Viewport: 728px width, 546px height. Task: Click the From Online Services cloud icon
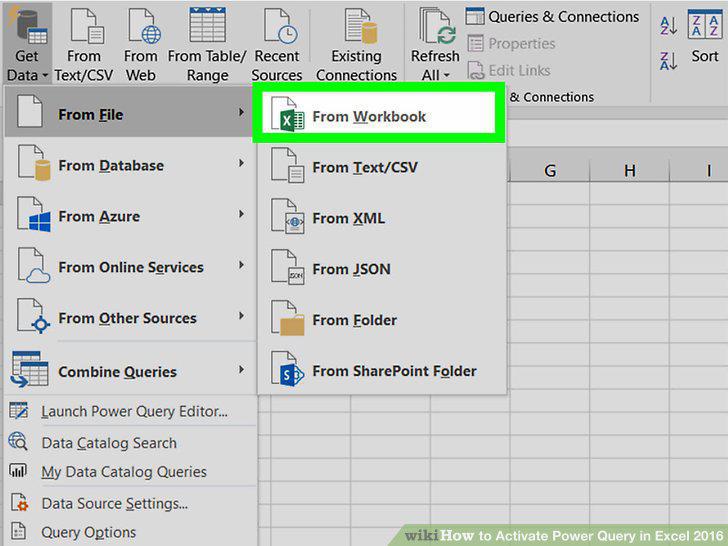coord(34,265)
